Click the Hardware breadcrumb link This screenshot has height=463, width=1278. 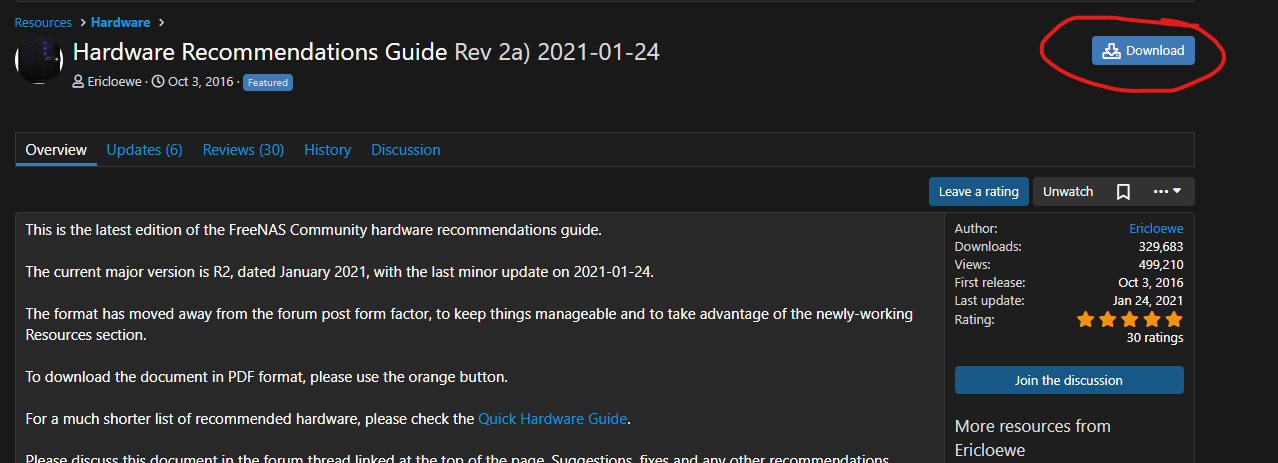coord(121,22)
